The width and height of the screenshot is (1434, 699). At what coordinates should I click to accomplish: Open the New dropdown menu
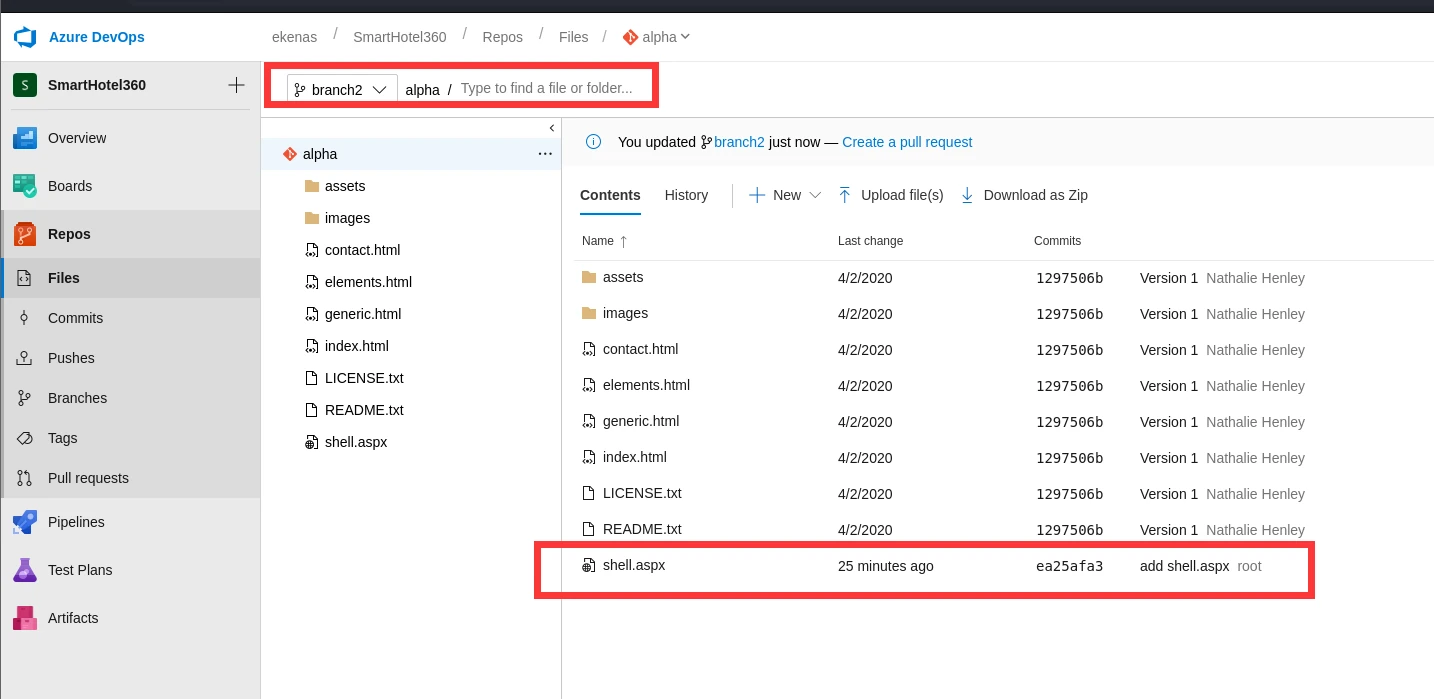click(785, 195)
